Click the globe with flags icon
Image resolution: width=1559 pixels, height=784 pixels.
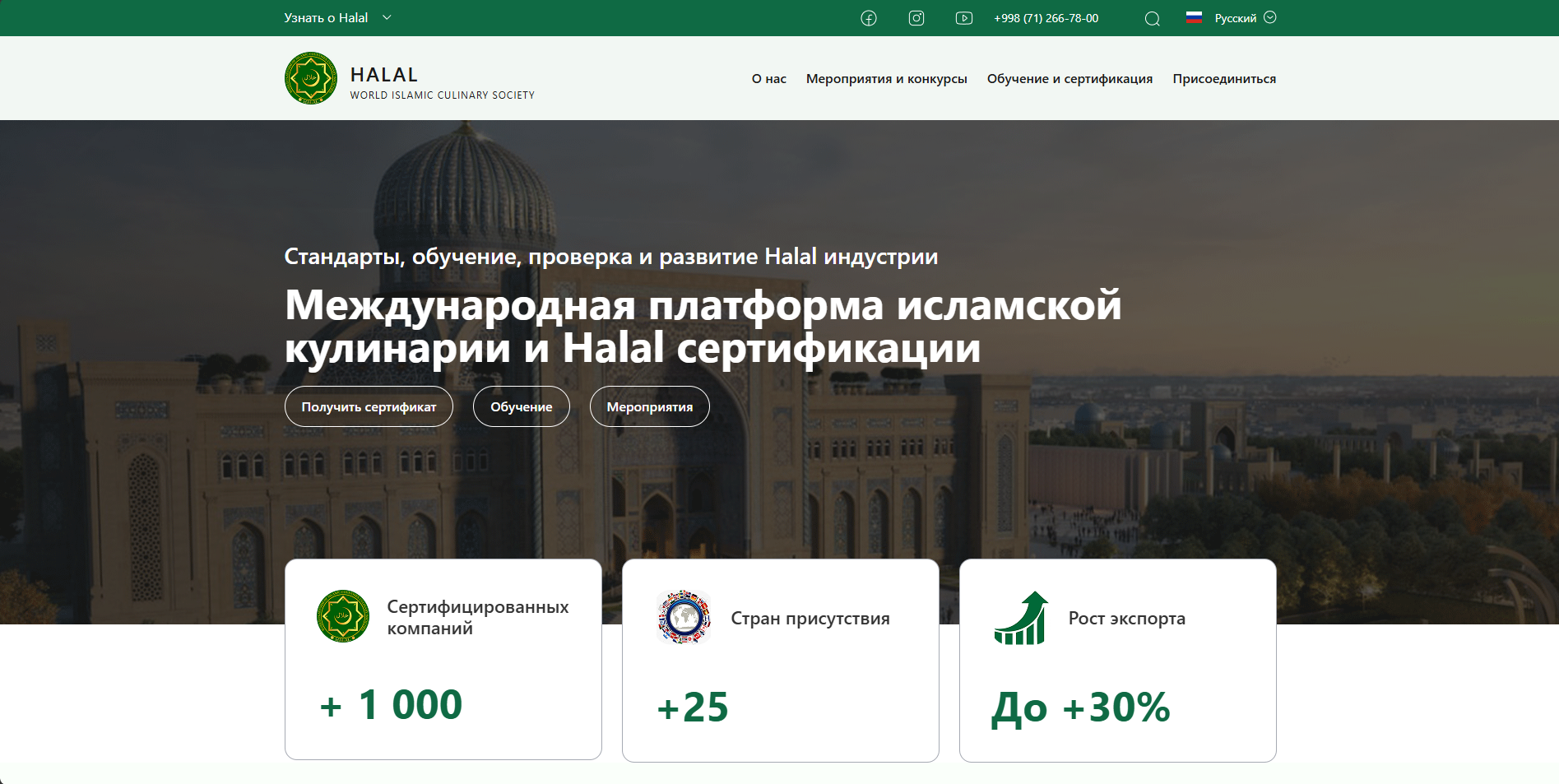pyautogui.click(x=684, y=616)
